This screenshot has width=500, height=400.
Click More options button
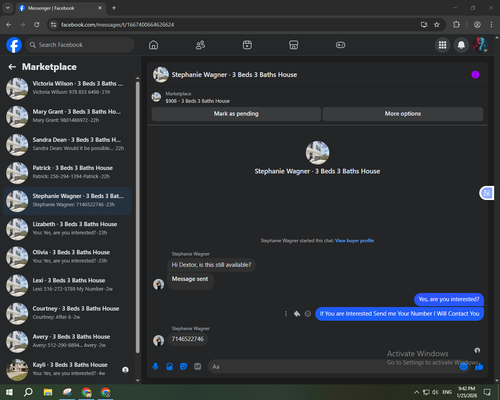pyautogui.click(x=403, y=114)
